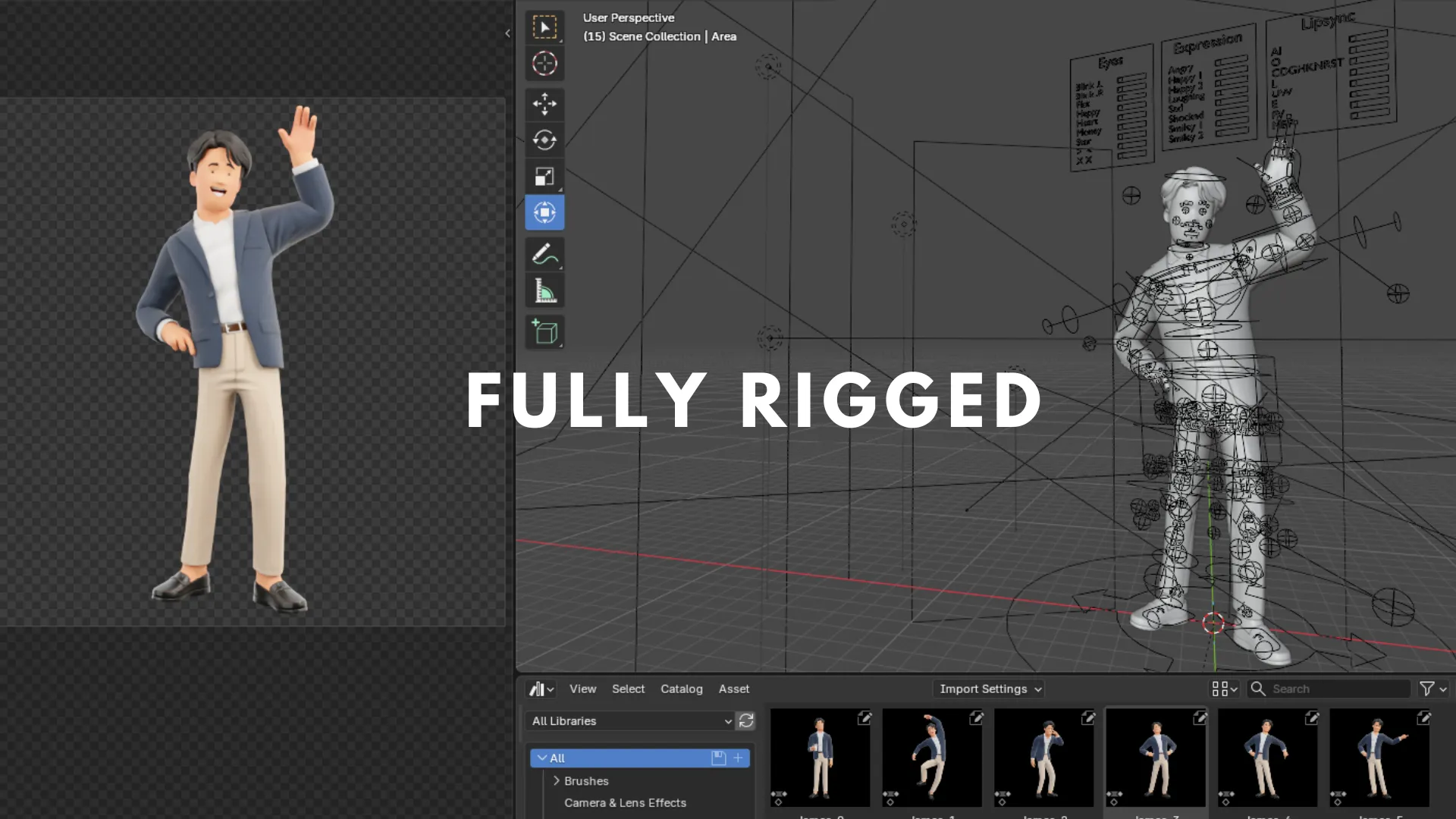Select Camera & Lens Effects catalog

(625, 802)
